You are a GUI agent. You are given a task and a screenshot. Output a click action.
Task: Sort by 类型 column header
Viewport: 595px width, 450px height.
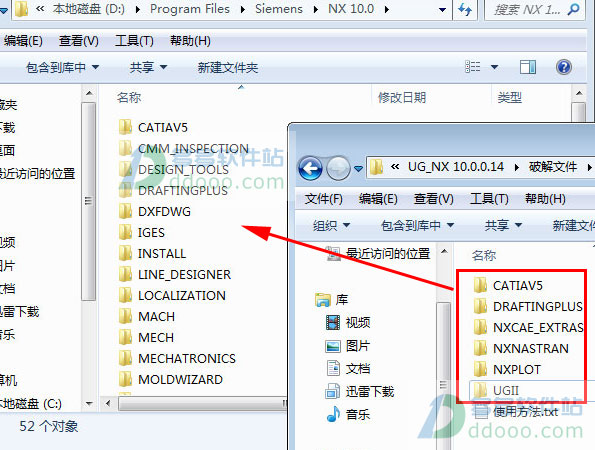pyautogui.click(x=510, y=98)
